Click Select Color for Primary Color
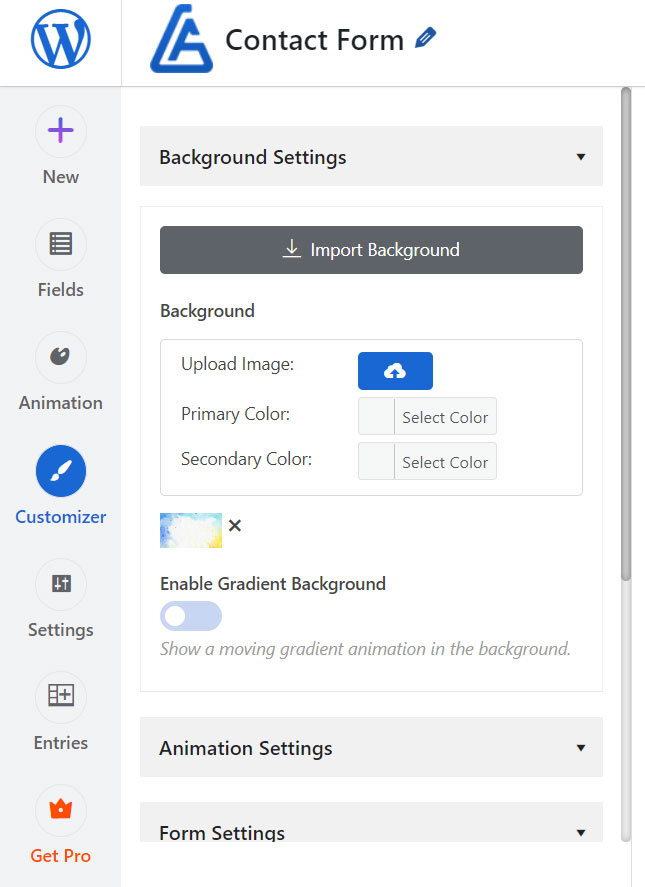The width and height of the screenshot is (645, 887). pyautogui.click(x=445, y=417)
